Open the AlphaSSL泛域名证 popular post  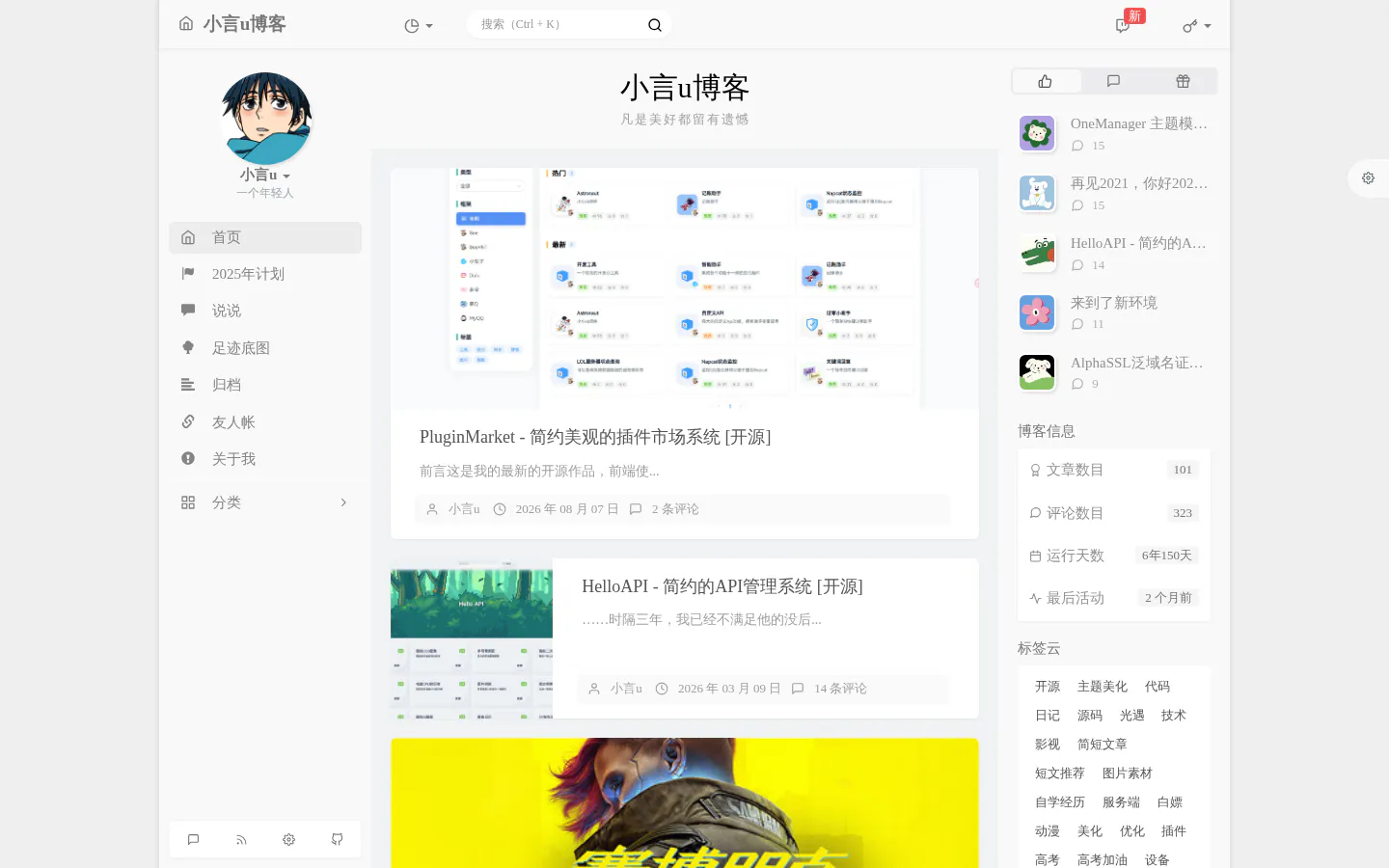click(x=1137, y=363)
